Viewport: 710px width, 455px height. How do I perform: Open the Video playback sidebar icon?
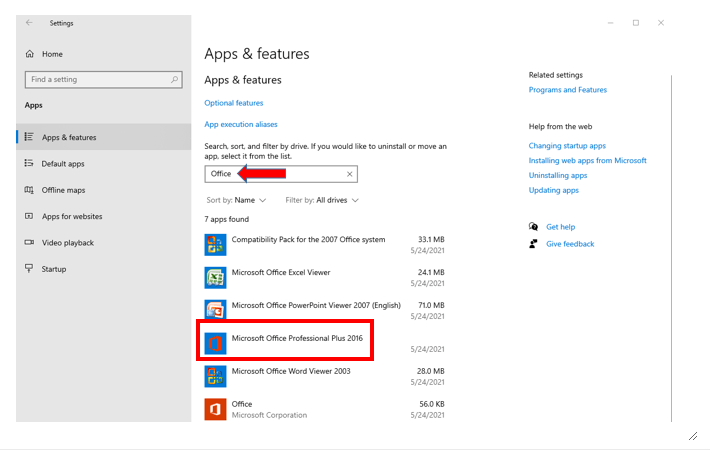point(29,242)
